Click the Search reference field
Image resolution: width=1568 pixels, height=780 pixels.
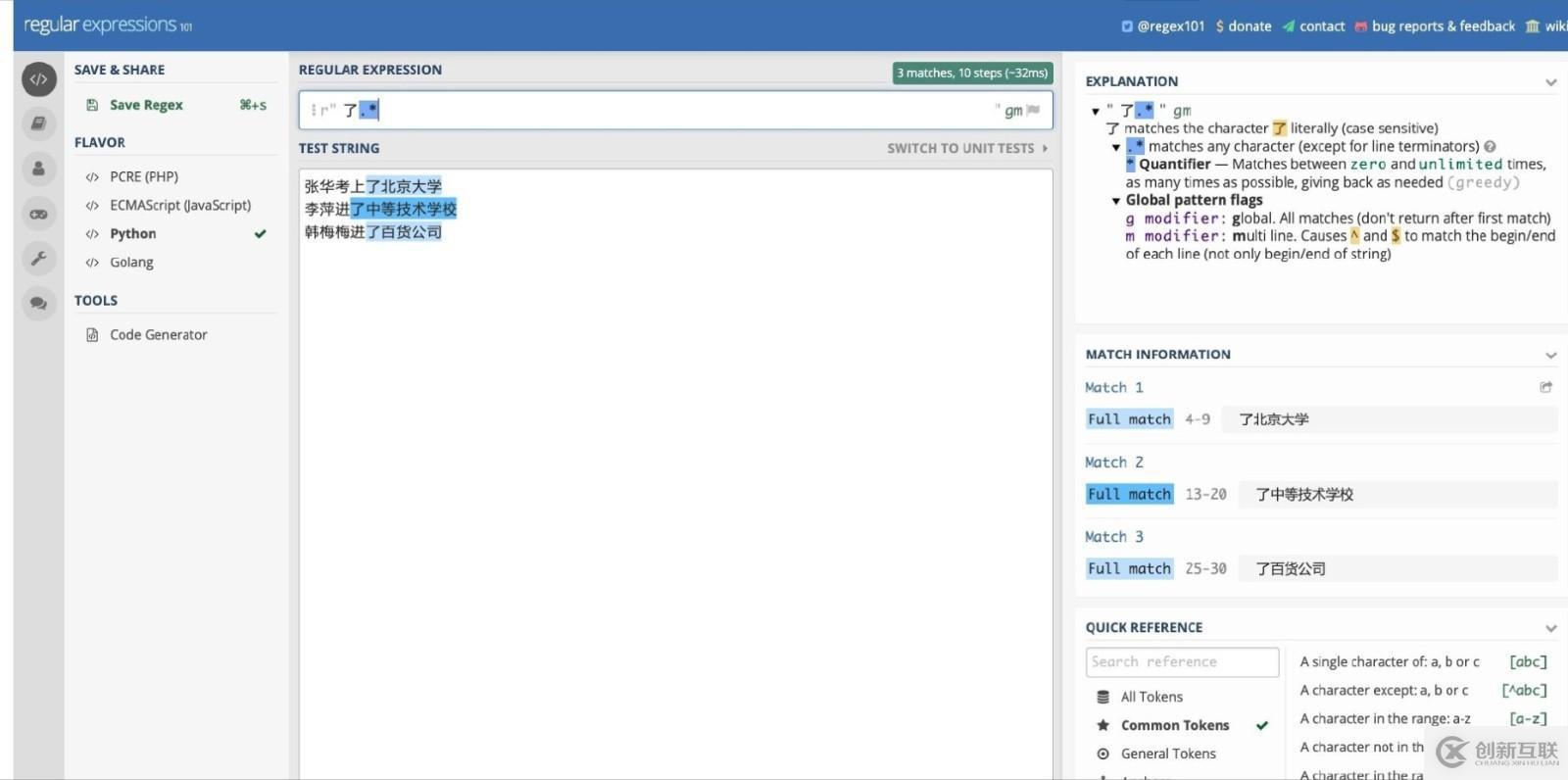tap(1182, 662)
